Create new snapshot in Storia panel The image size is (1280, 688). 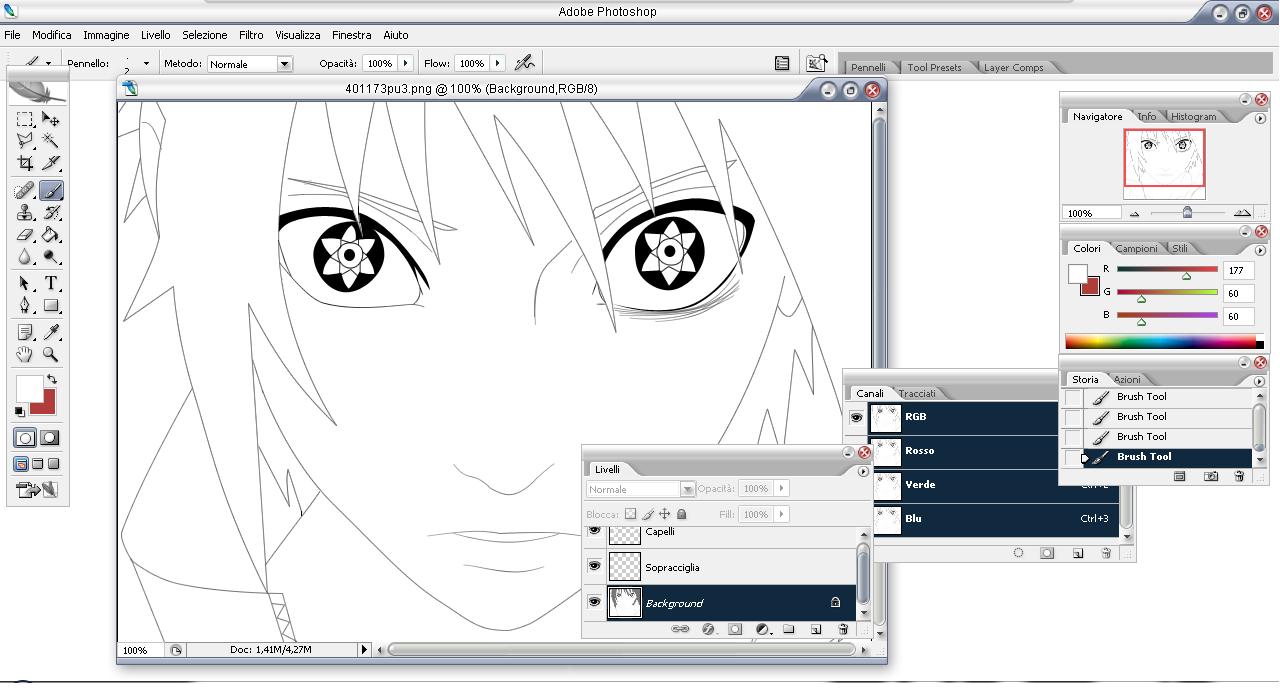pyautogui.click(x=1211, y=477)
